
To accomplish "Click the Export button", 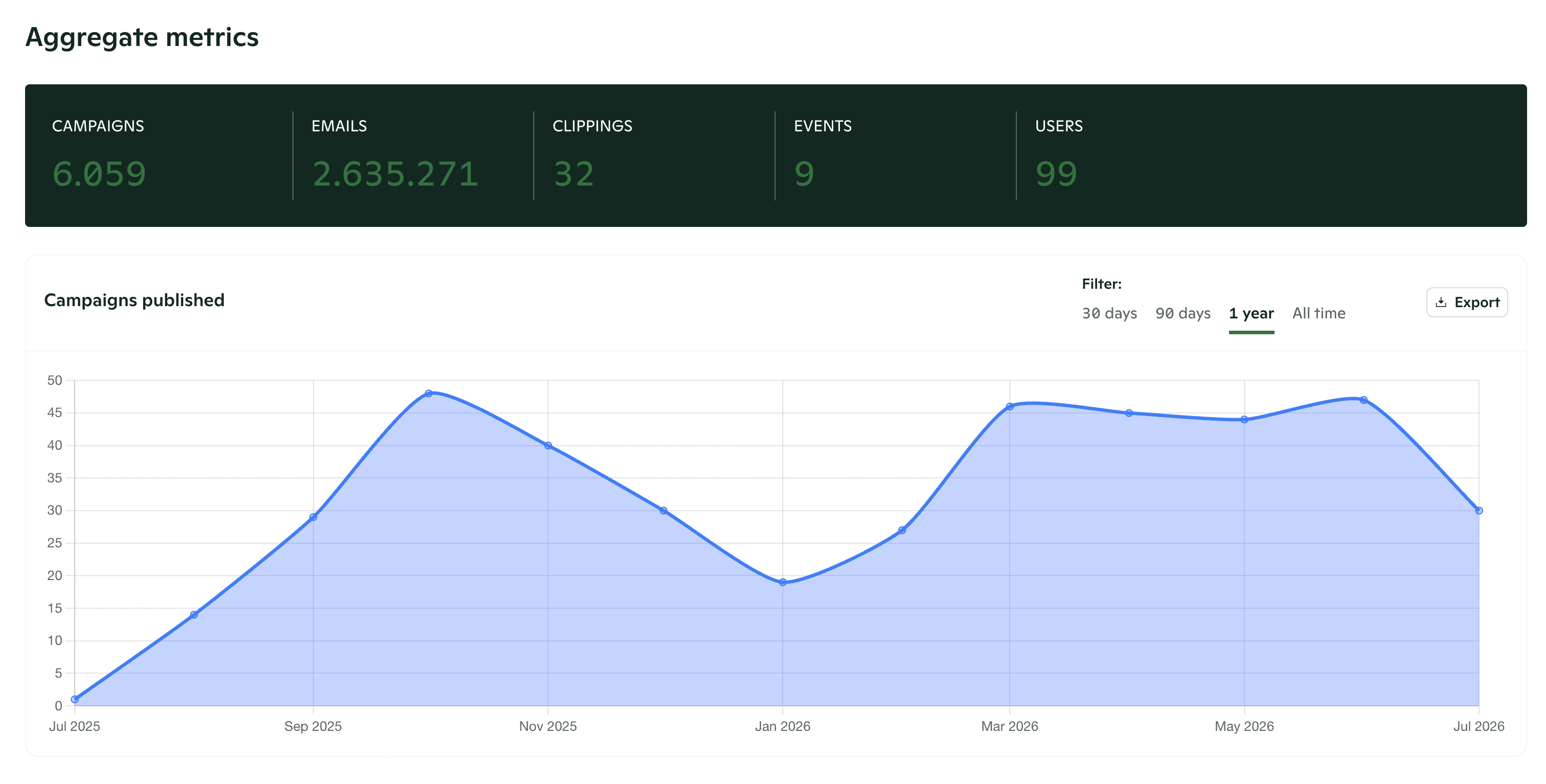I will [1466, 303].
